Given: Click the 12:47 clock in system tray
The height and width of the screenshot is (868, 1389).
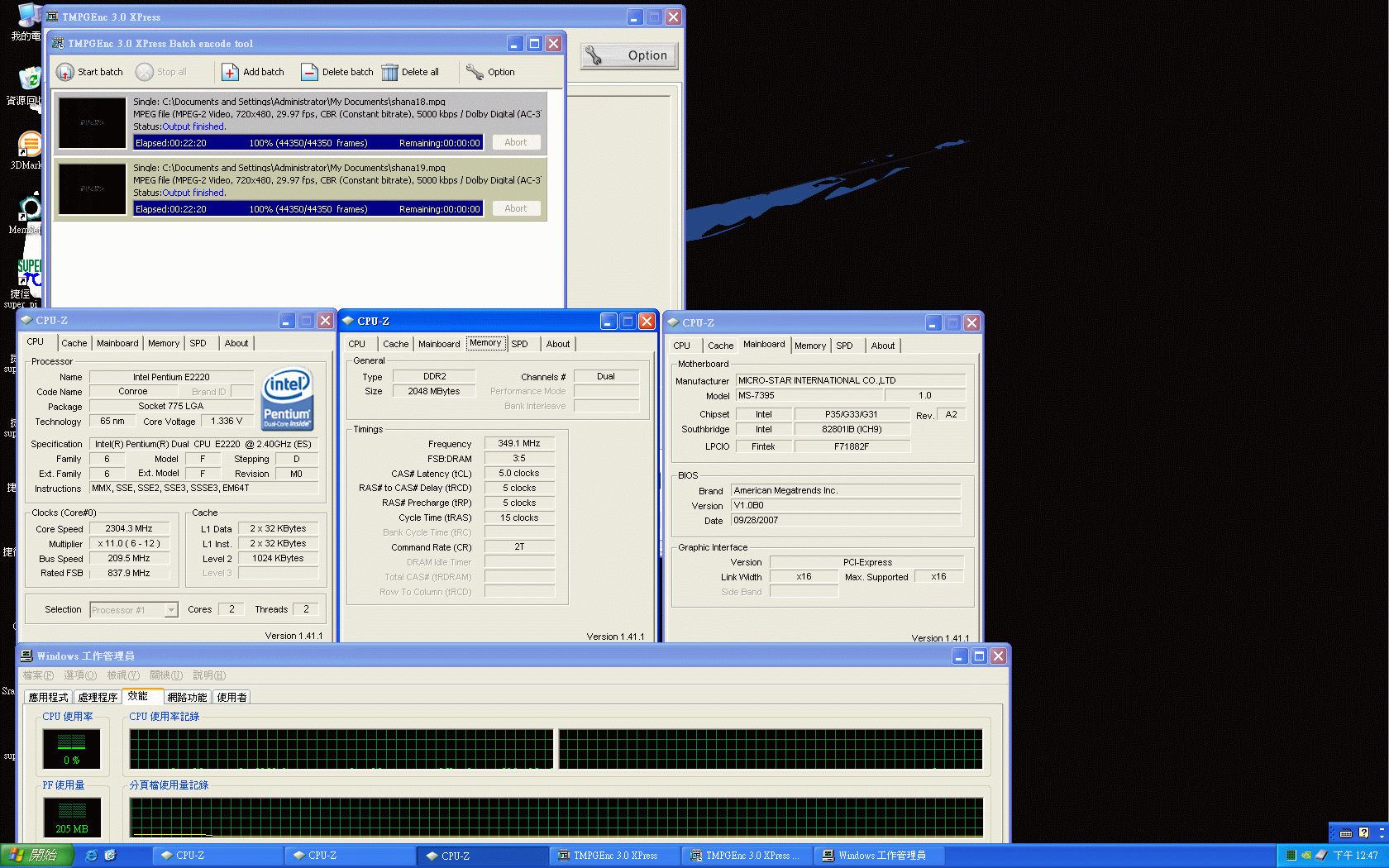Looking at the screenshot, I should pos(1355,856).
